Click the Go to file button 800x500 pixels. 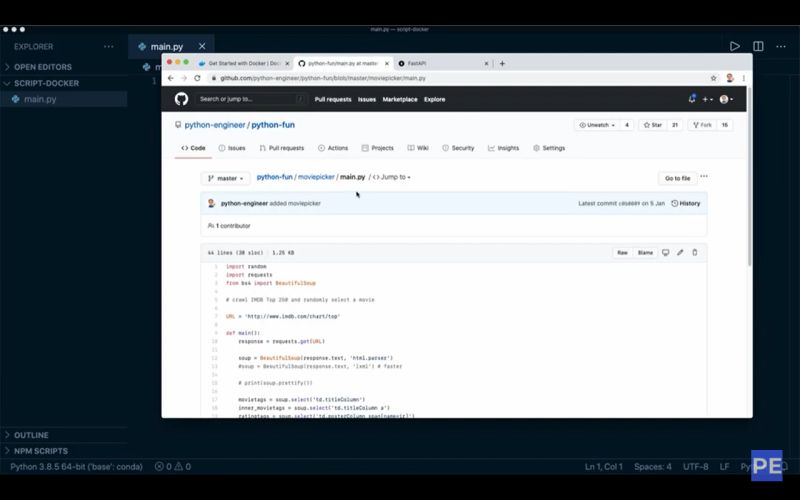pyautogui.click(x=677, y=178)
